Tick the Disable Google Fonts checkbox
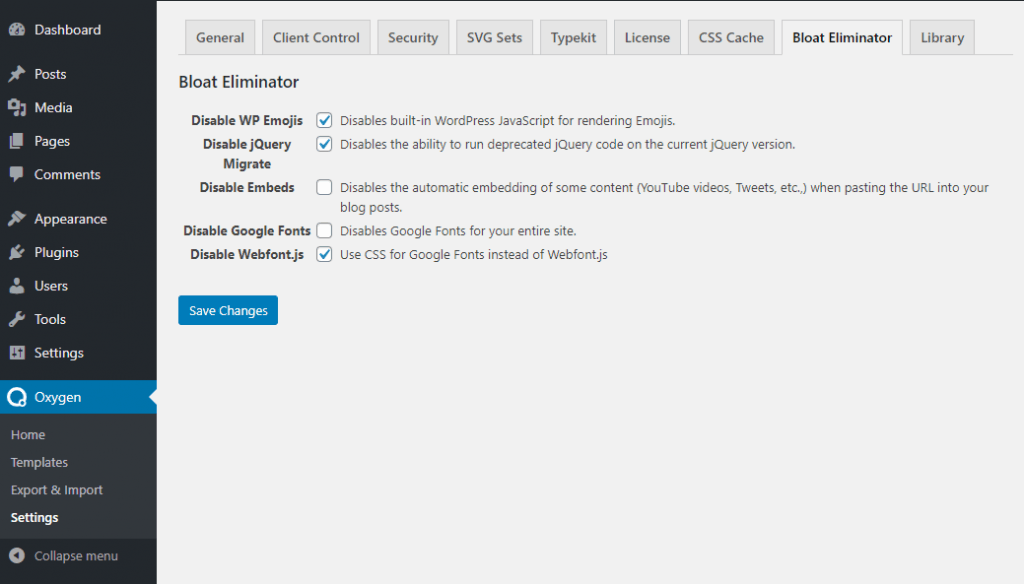1024x584 pixels. [324, 231]
